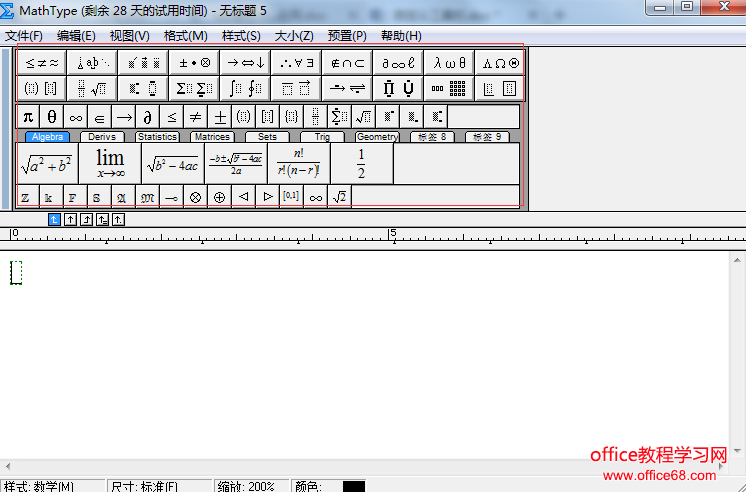Open the 格式(M) menu
The height and width of the screenshot is (492, 746).
[186, 36]
